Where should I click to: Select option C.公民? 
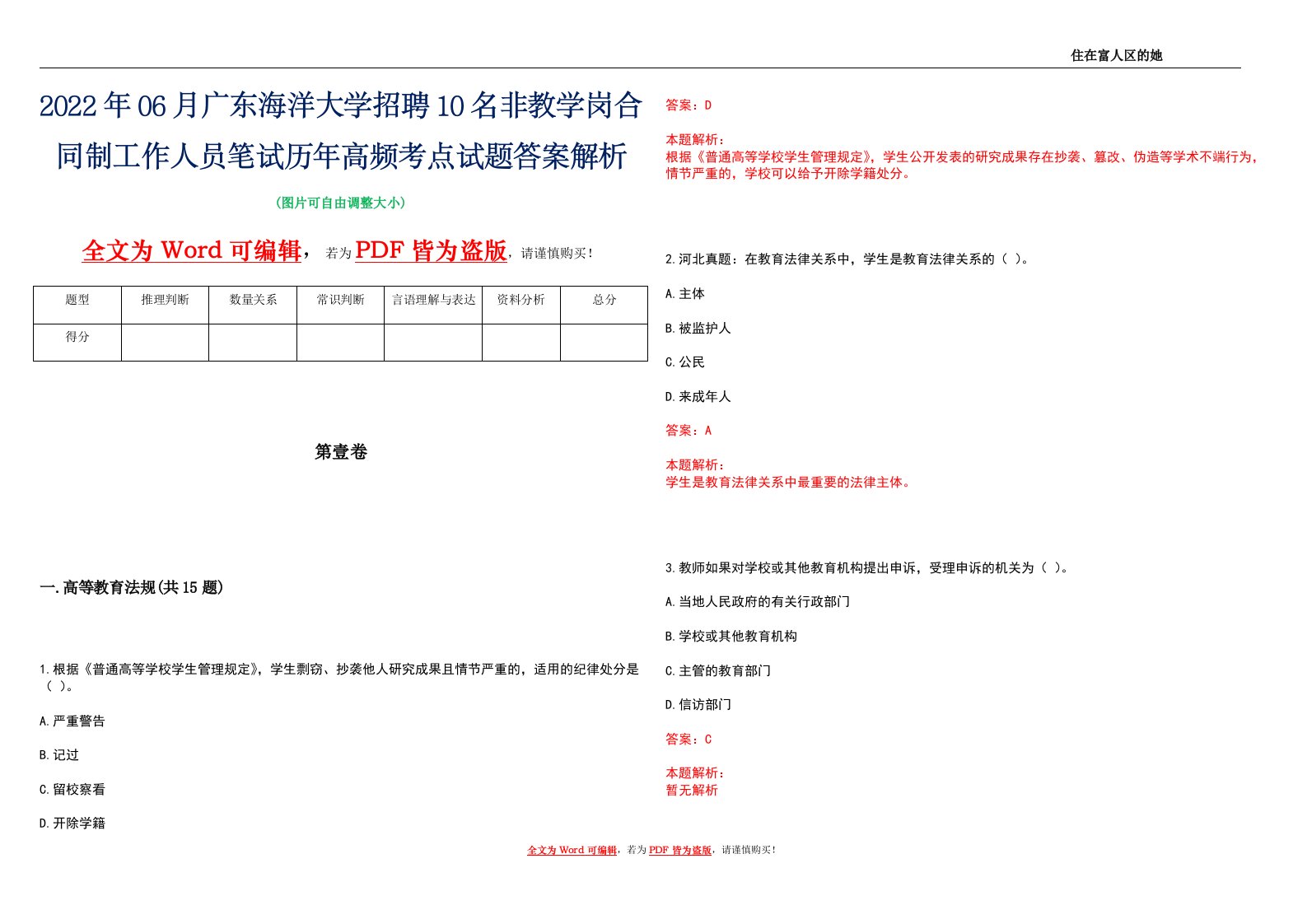[x=685, y=362]
